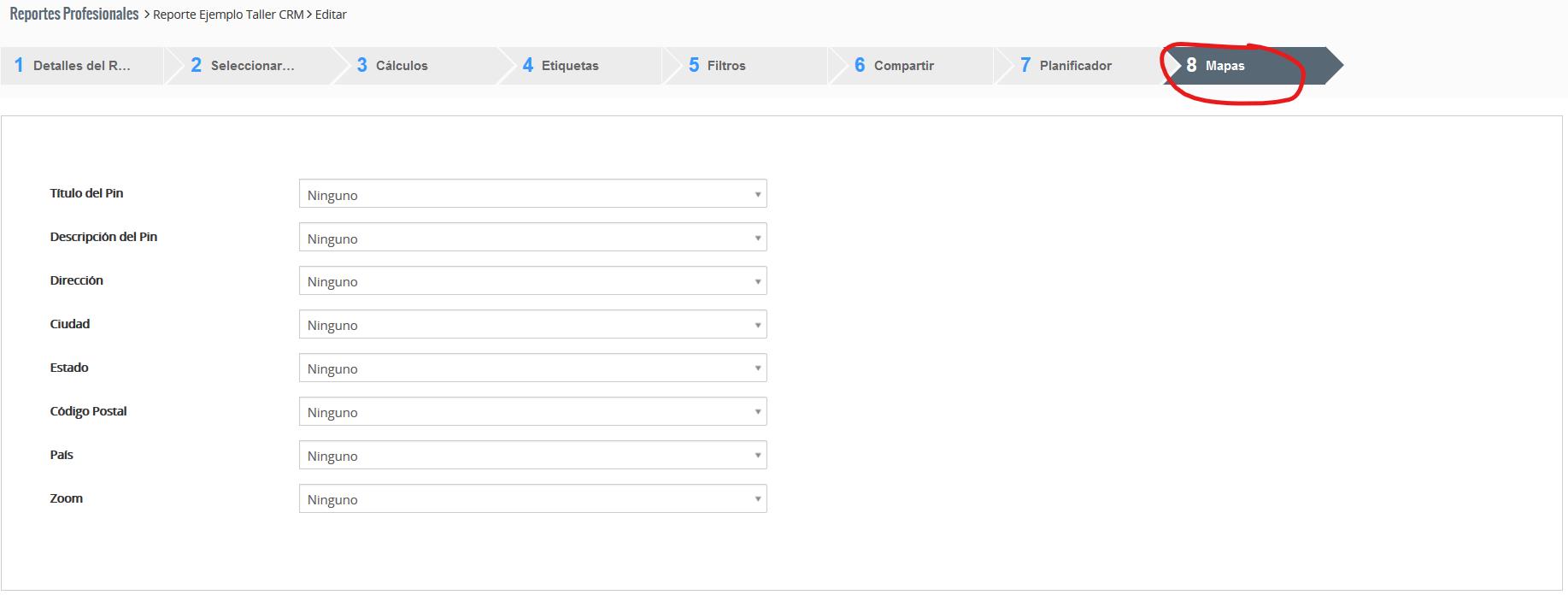Click the arrow on Título del Pin select
This screenshot has width=1568, height=595.
[757, 194]
